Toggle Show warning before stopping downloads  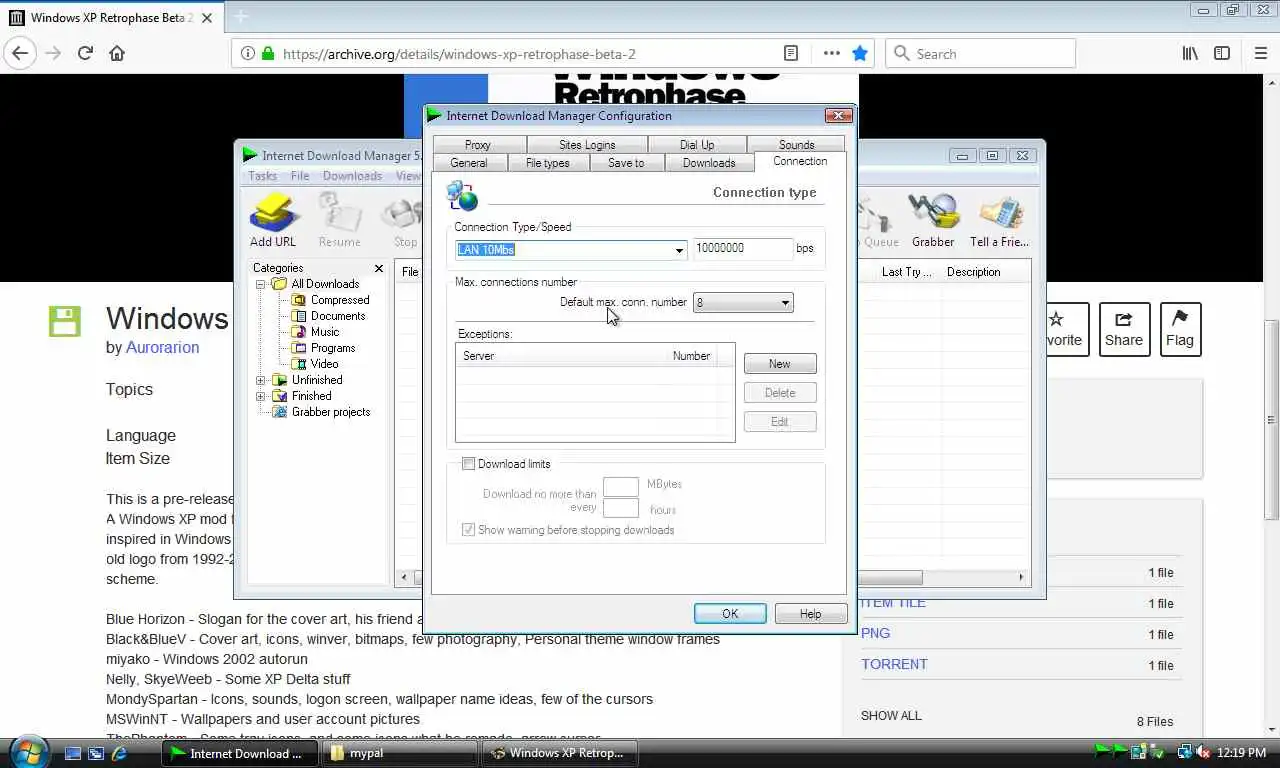pyautogui.click(x=468, y=530)
